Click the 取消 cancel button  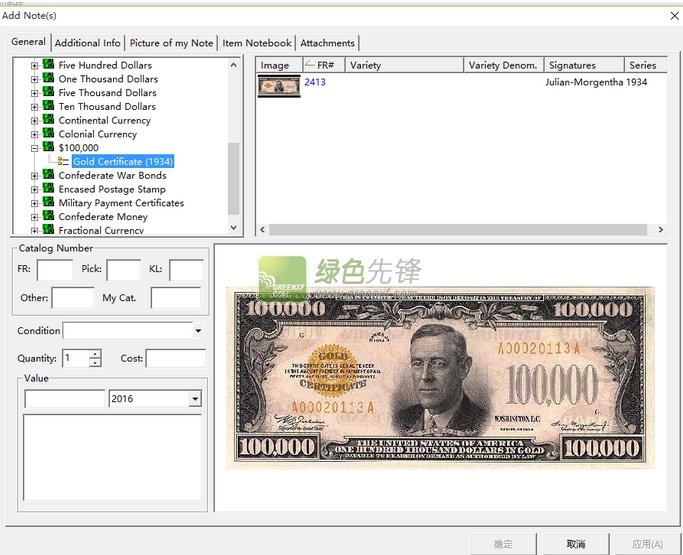tap(575, 544)
